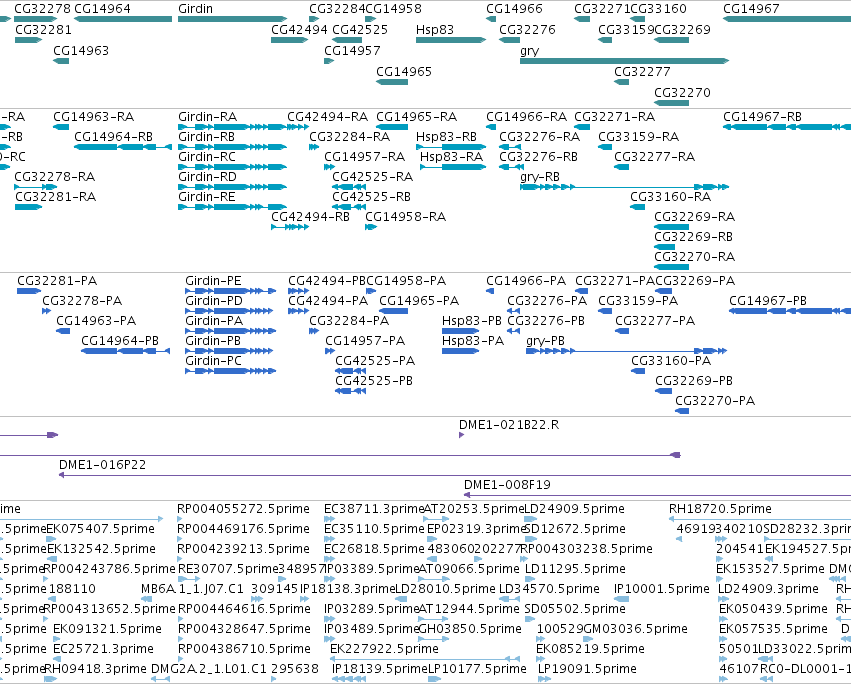Viewport: 851px width, 684px height.
Task: Click the Hsp83-PA protein bar
Action: point(460,351)
